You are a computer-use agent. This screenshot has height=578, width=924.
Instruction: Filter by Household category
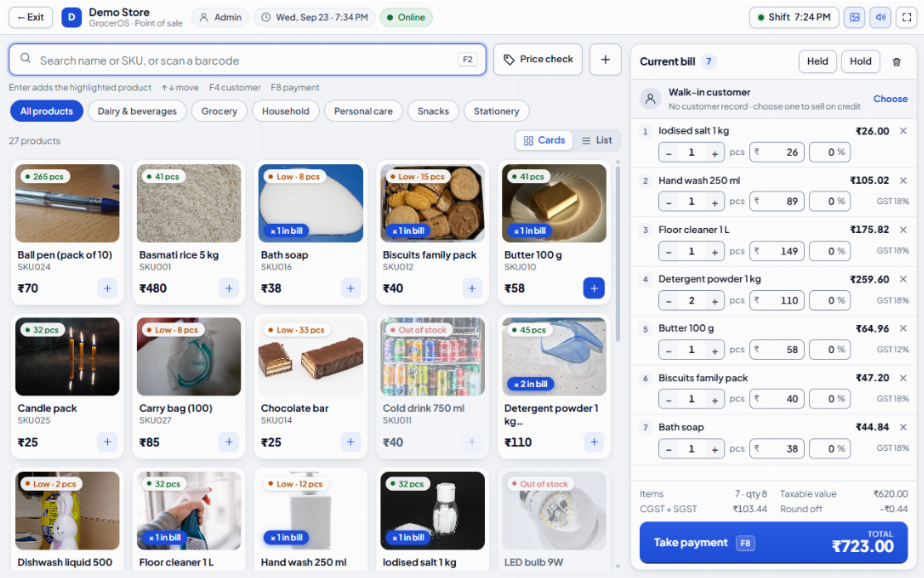click(286, 111)
